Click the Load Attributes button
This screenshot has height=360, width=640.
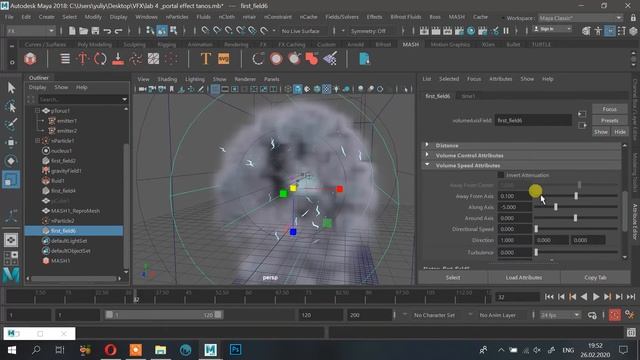524,278
